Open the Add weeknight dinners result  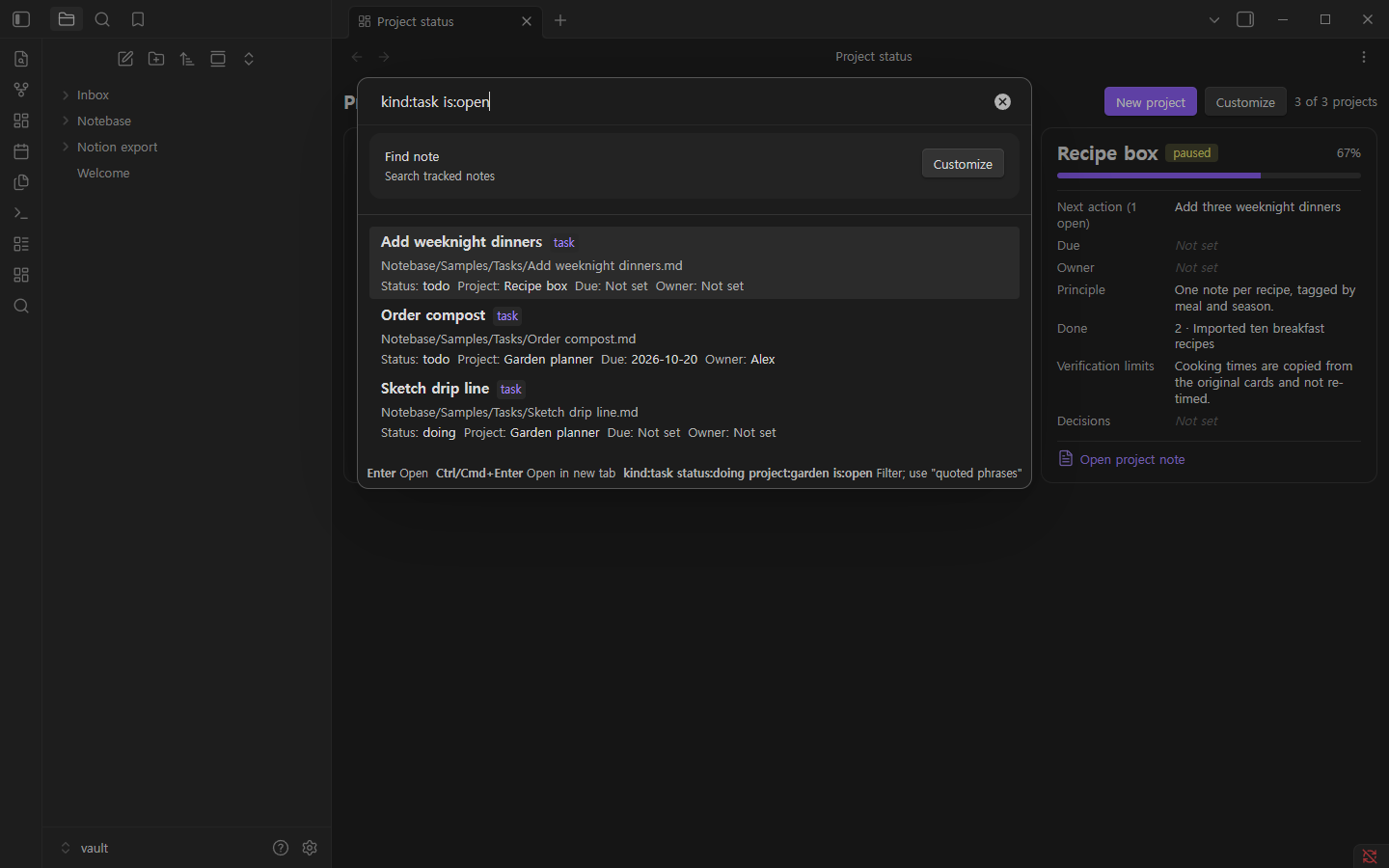694,263
